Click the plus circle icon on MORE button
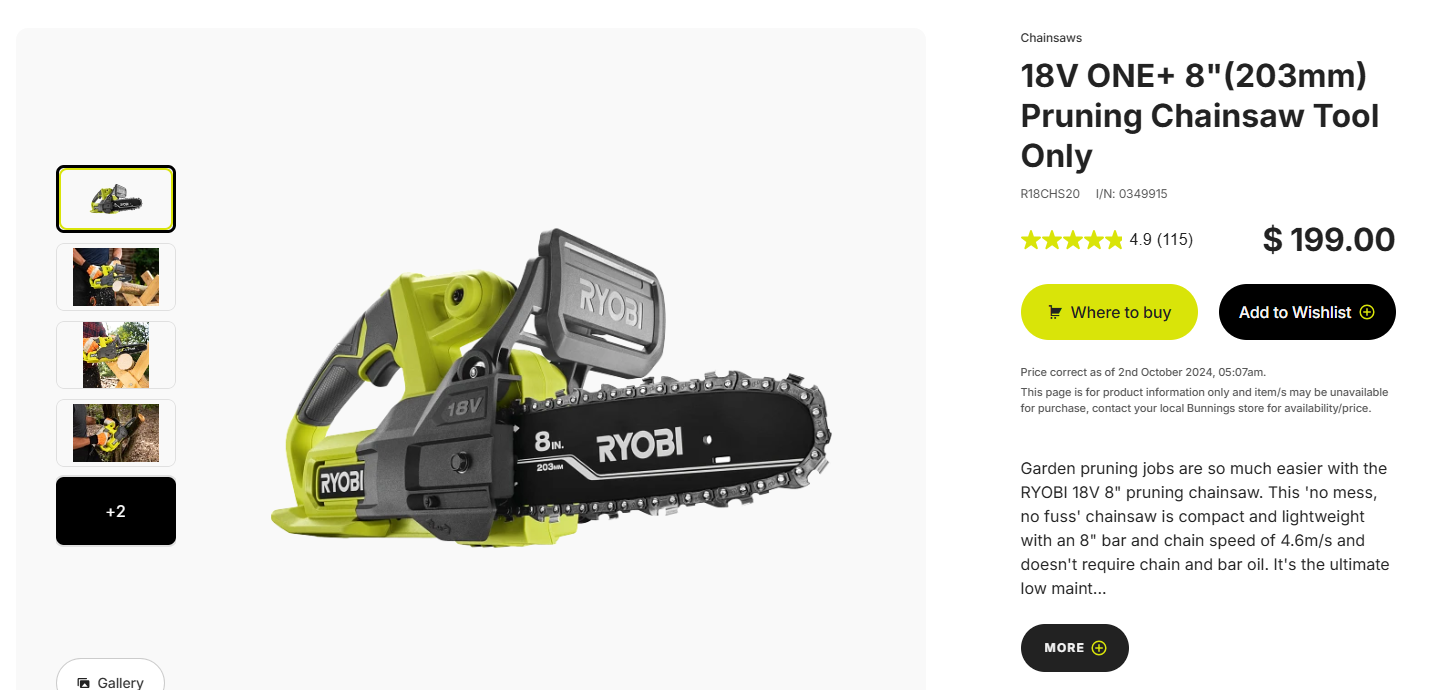 [1099, 648]
